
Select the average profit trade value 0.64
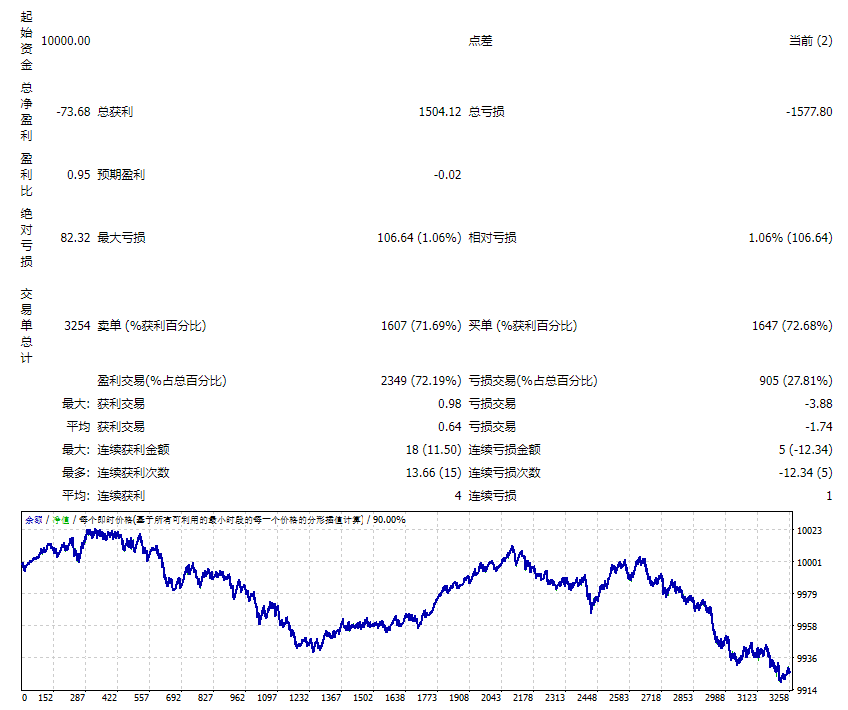[x=449, y=427]
